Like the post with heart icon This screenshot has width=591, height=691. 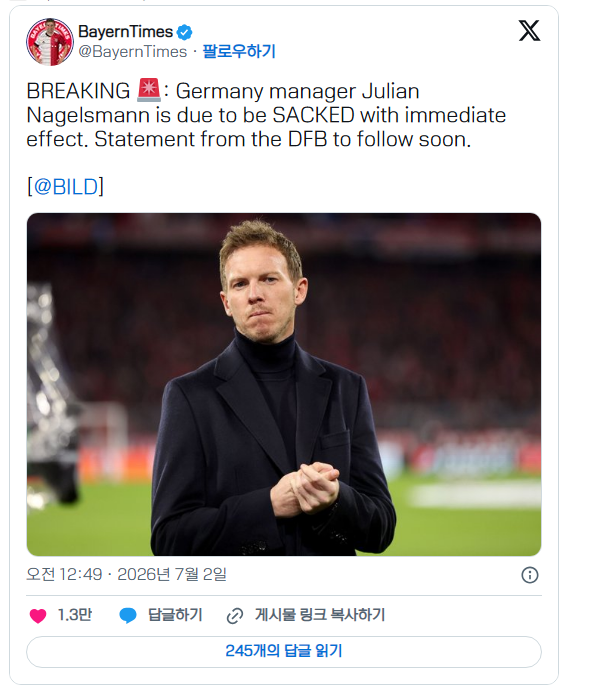38,616
